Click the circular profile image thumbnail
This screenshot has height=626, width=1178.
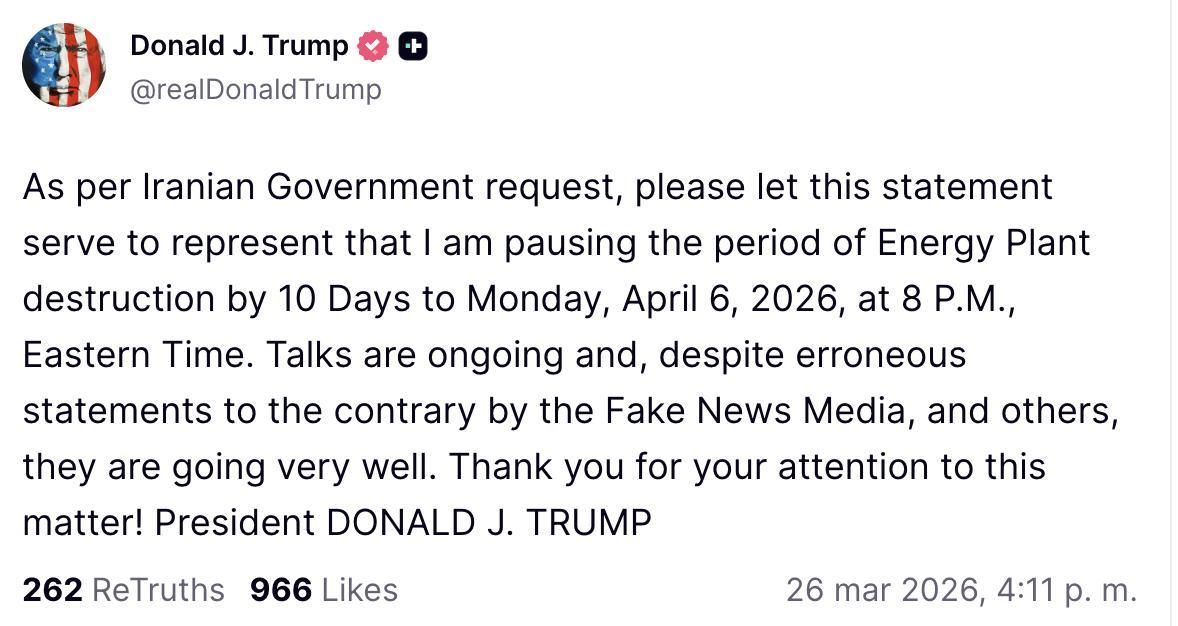pos(64,64)
